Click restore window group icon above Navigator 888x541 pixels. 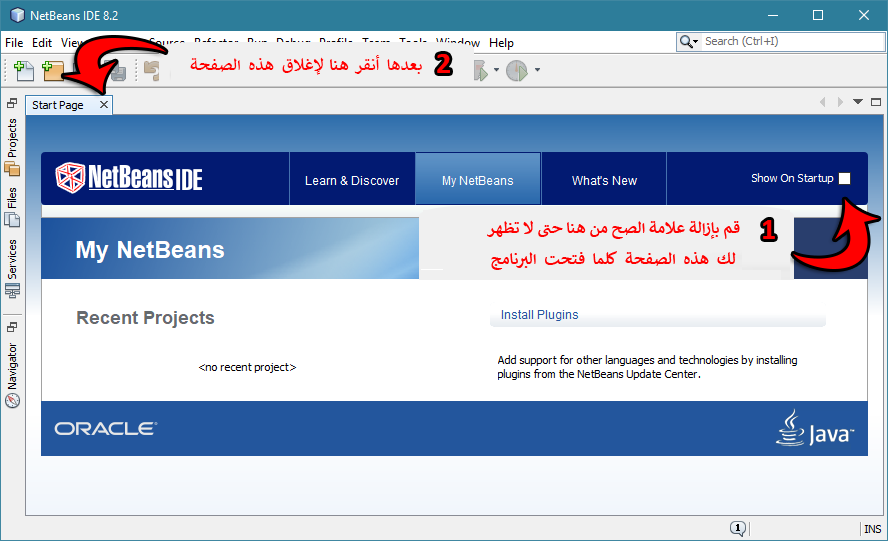point(12,327)
